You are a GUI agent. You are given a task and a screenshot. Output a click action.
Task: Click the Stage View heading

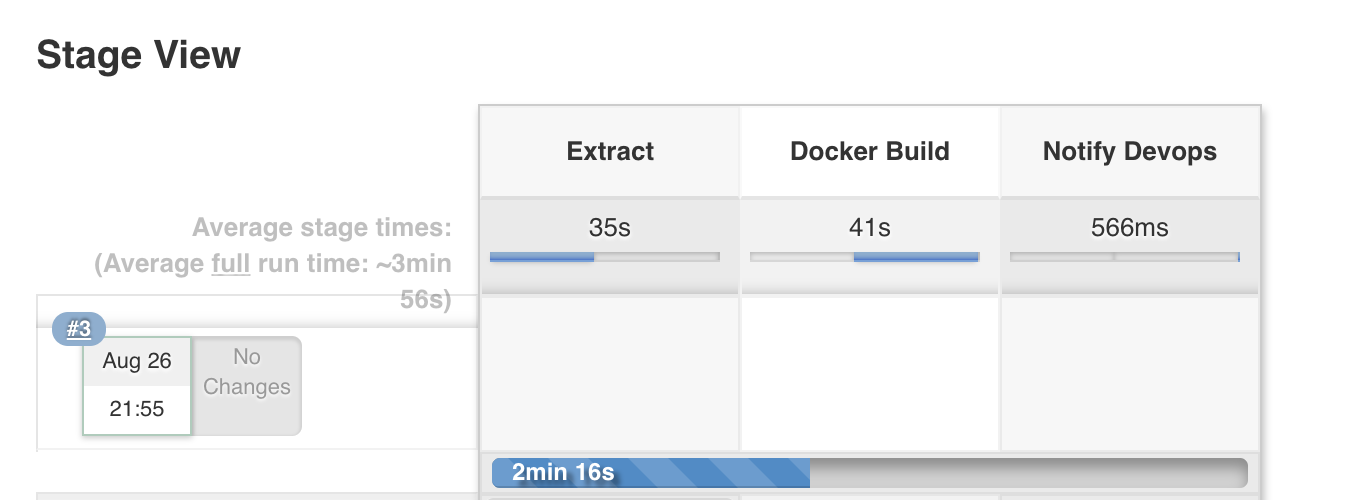pos(139,55)
